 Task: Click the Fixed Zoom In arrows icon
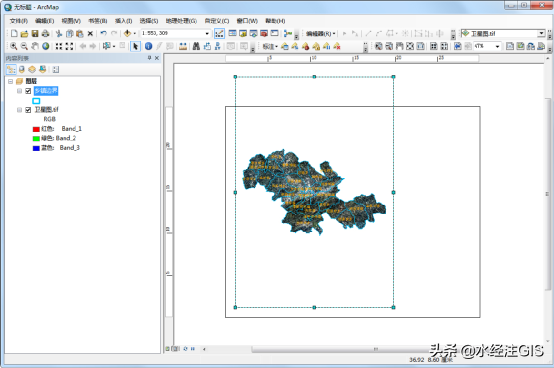click(59, 46)
